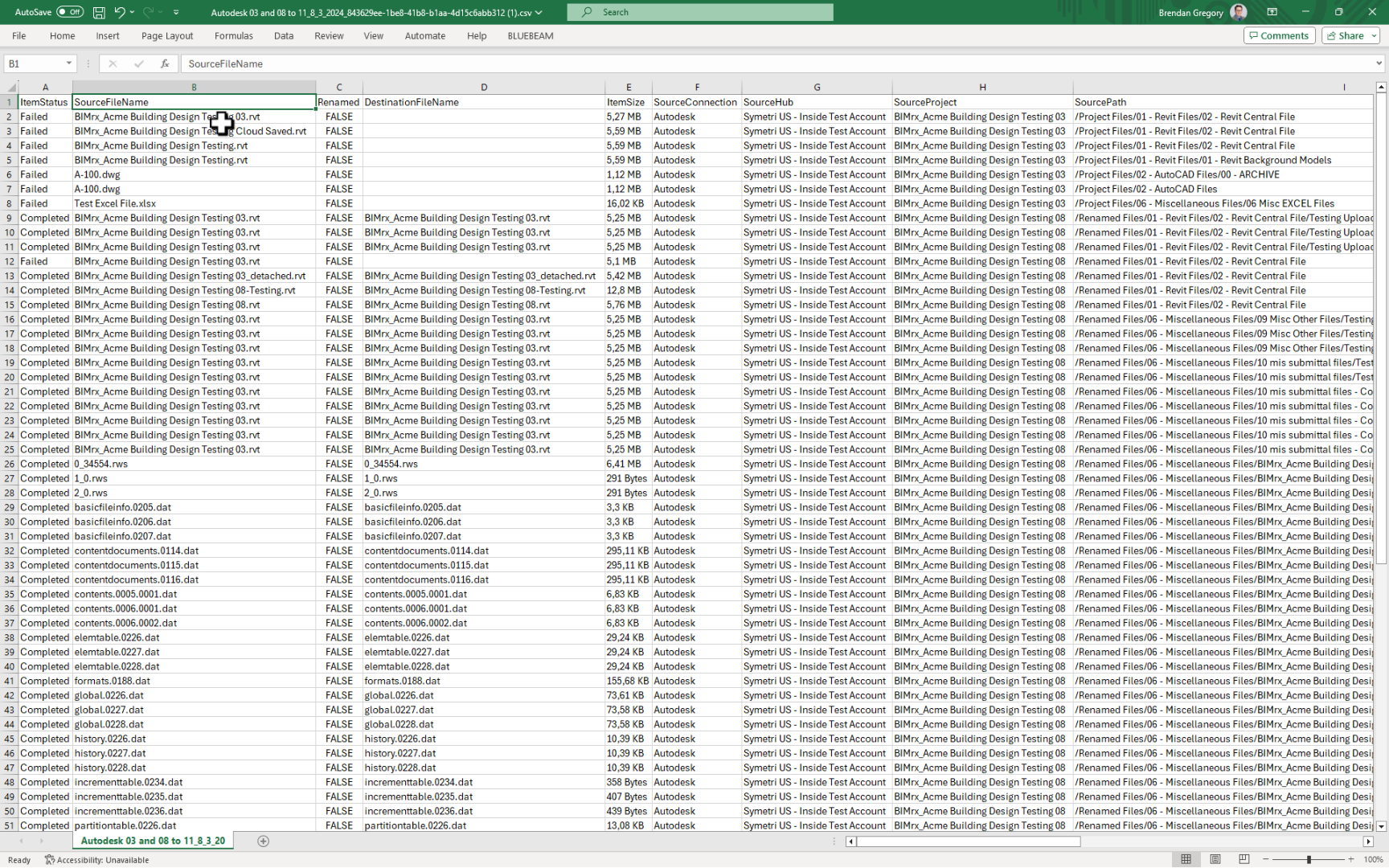Click the vertical scrollbar up arrow
1389x868 pixels.
coord(1381,87)
